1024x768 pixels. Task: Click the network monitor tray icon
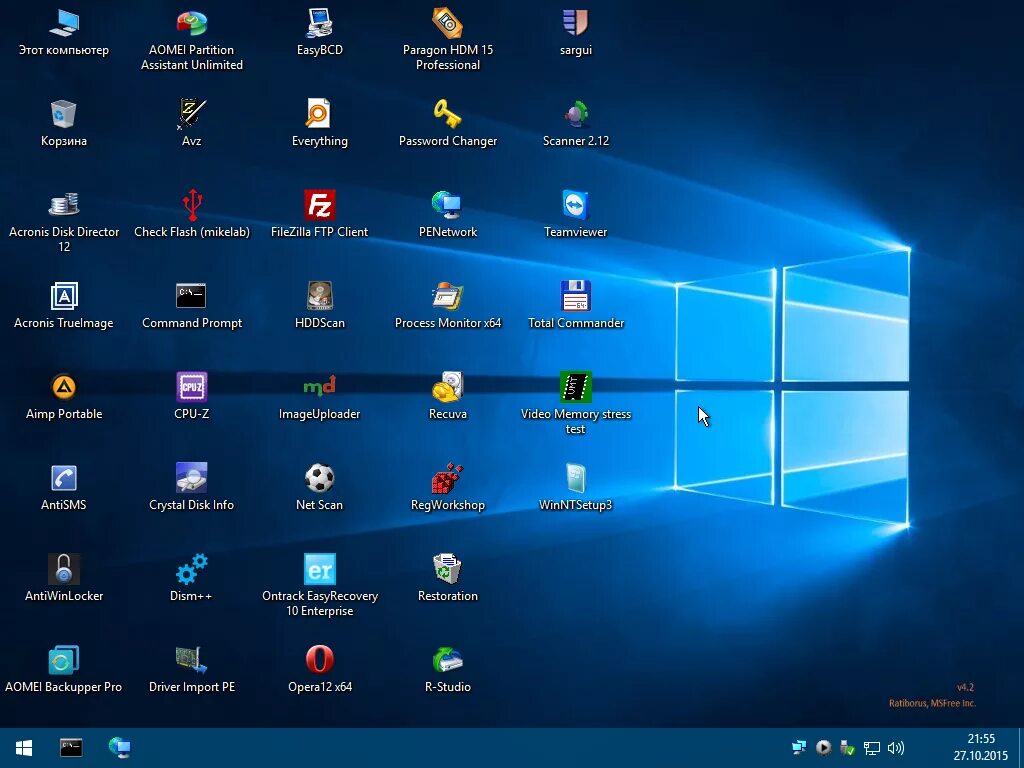[872, 748]
